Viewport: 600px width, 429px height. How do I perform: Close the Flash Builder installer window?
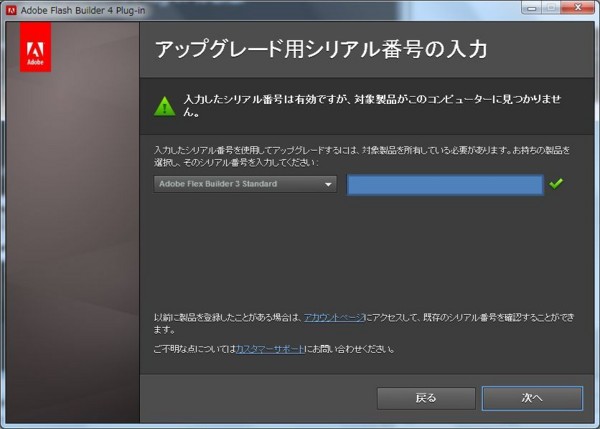click(x=578, y=8)
